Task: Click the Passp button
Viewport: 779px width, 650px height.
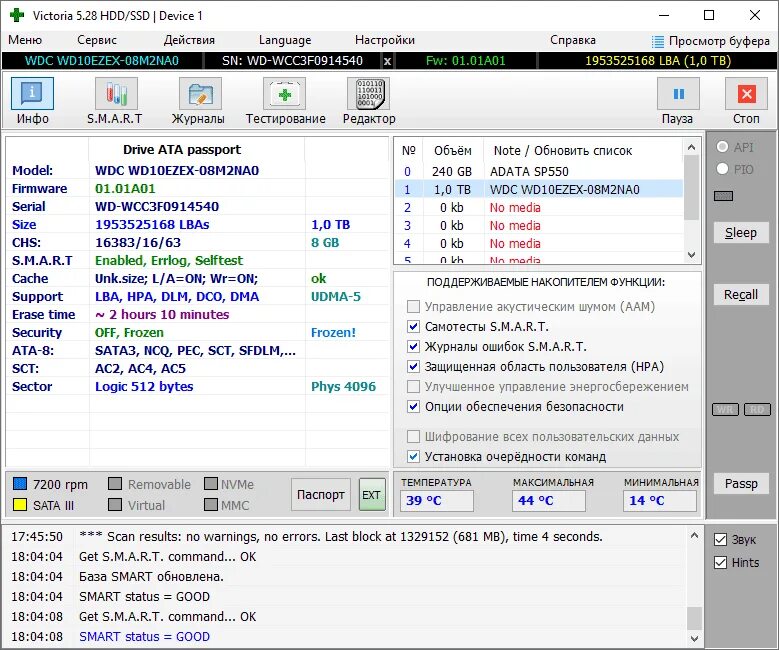Action: (x=741, y=484)
